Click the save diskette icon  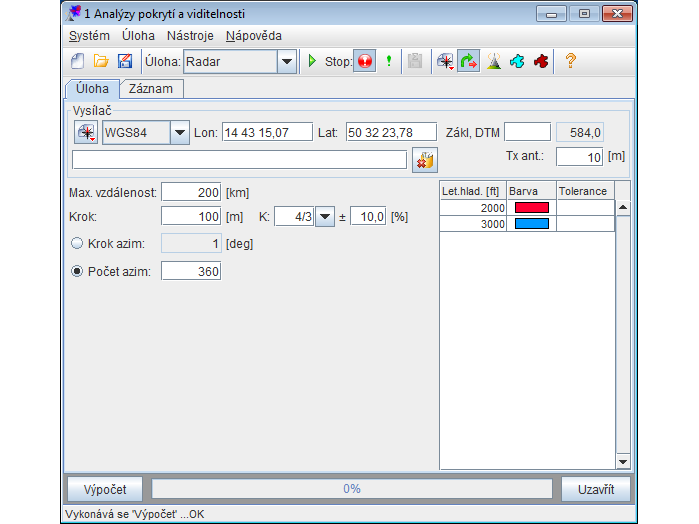pos(125,61)
